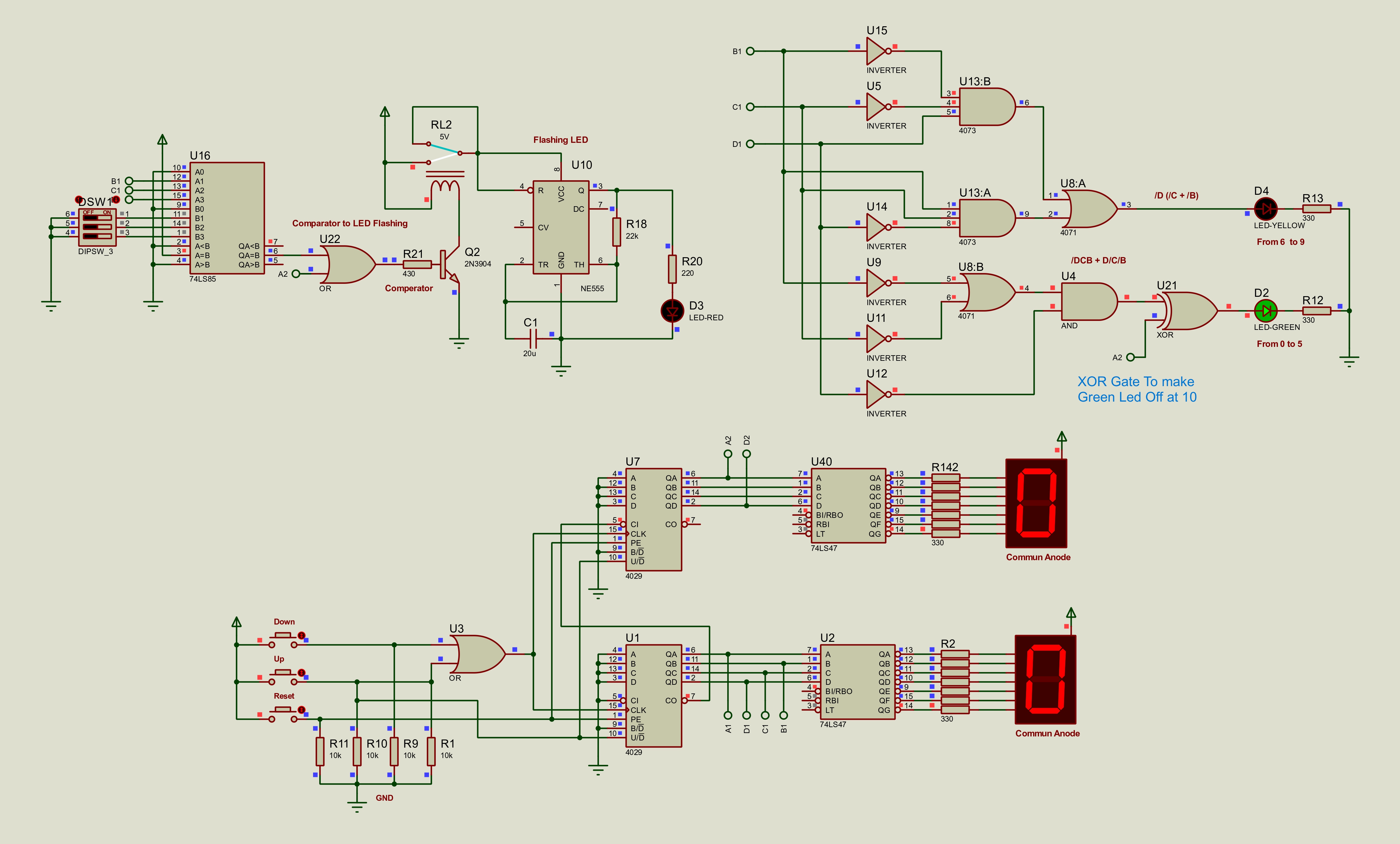Click the U10 NE555 timer chip
This screenshot has width=1400, height=844.
(561, 227)
